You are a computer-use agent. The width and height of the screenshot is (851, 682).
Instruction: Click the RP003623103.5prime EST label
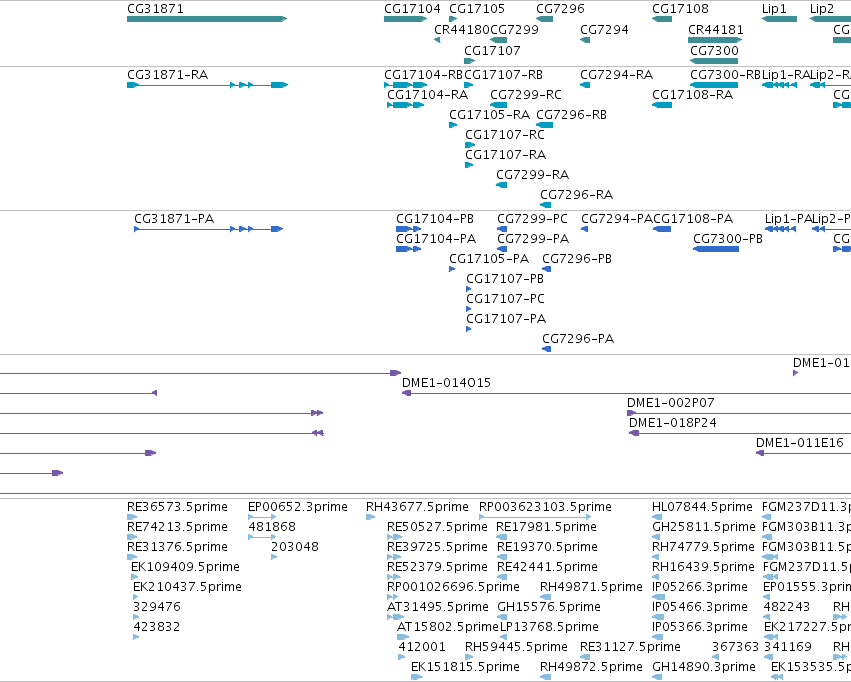pyautogui.click(x=545, y=507)
